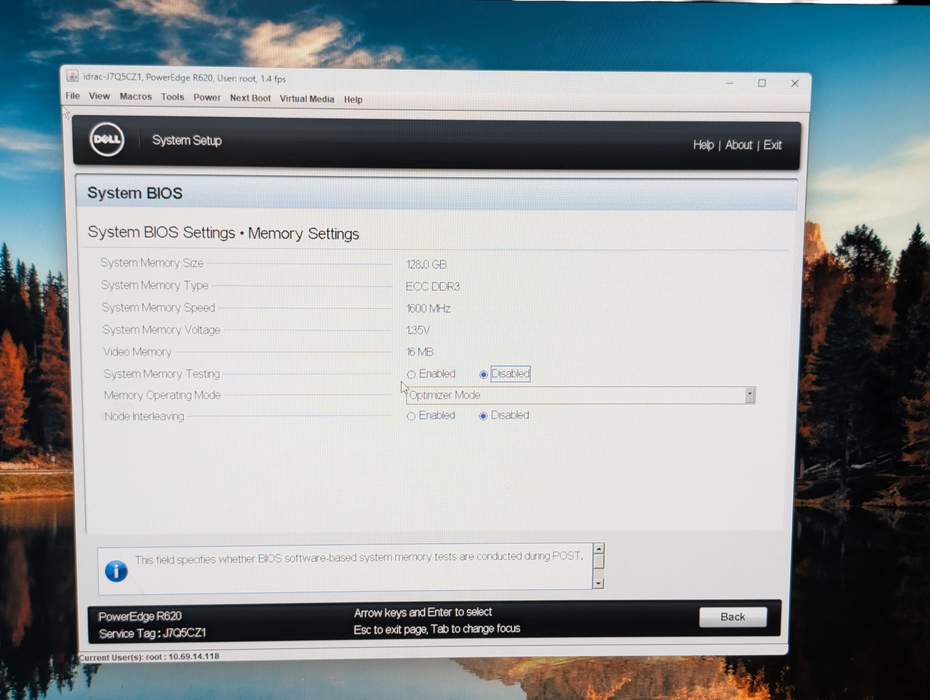Click the 1600 MHz memory speed value
Image resolution: width=930 pixels, height=700 pixels.
pos(428,308)
